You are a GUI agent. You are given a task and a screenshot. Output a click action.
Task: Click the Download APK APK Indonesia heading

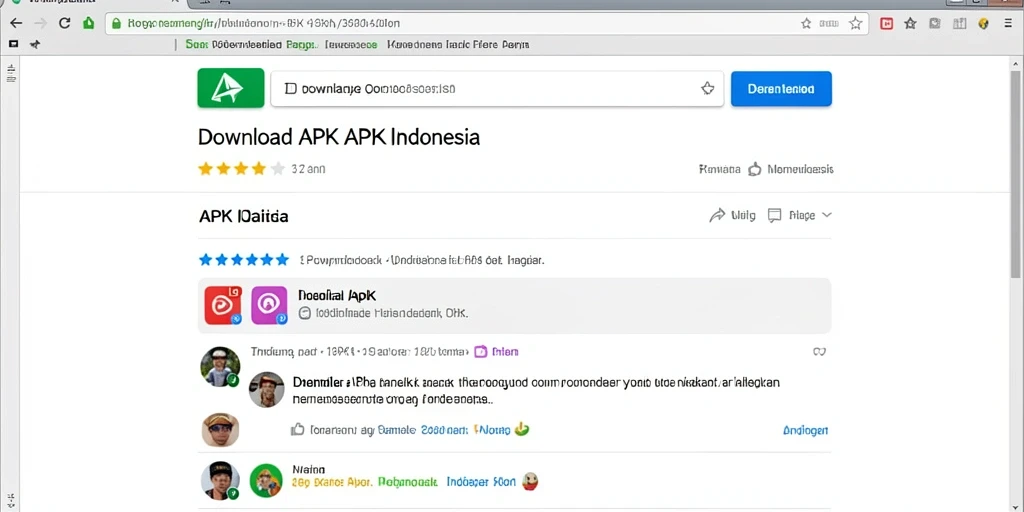(x=339, y=137)
